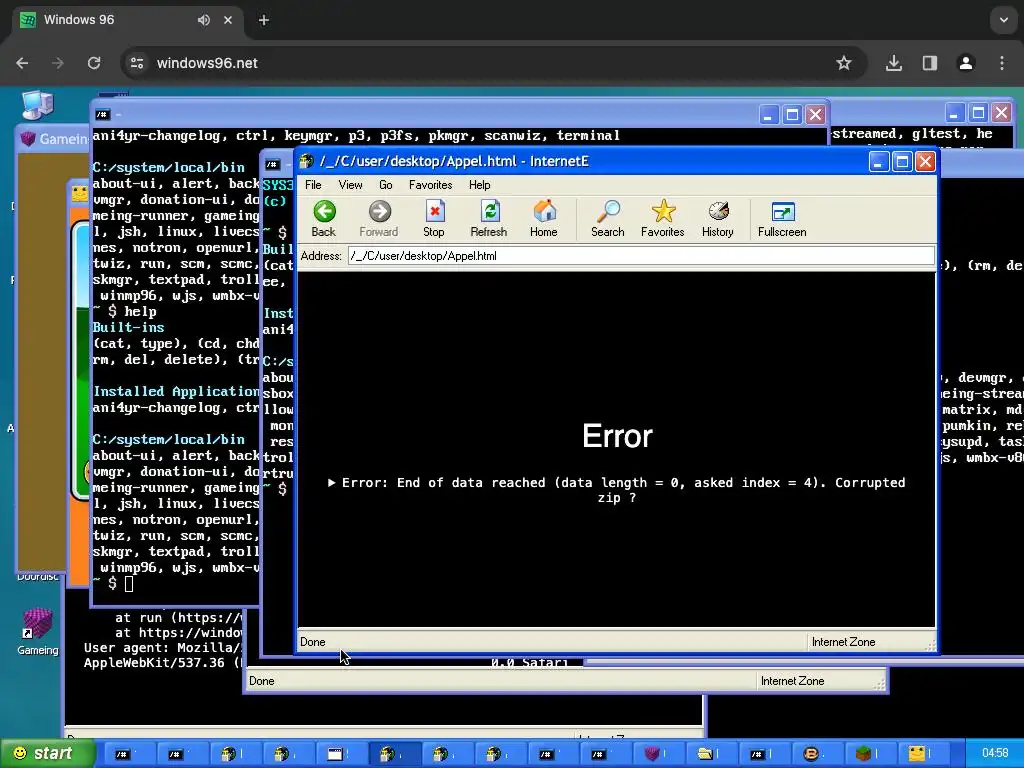
Task: Click the windows96.net address bar
Action: pyautogui.click(x=494, y=63)
